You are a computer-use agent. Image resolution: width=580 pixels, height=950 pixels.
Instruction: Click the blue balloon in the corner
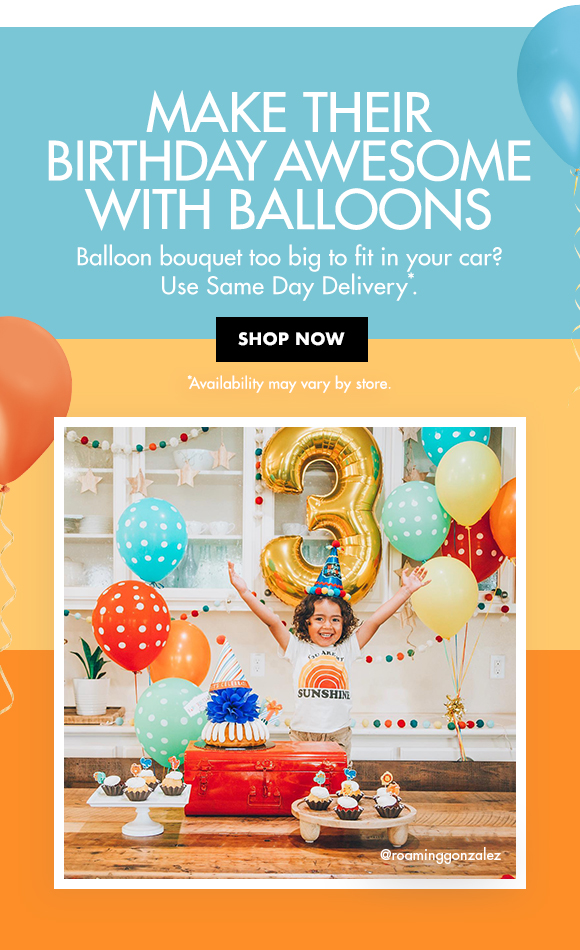pos(550,85)
